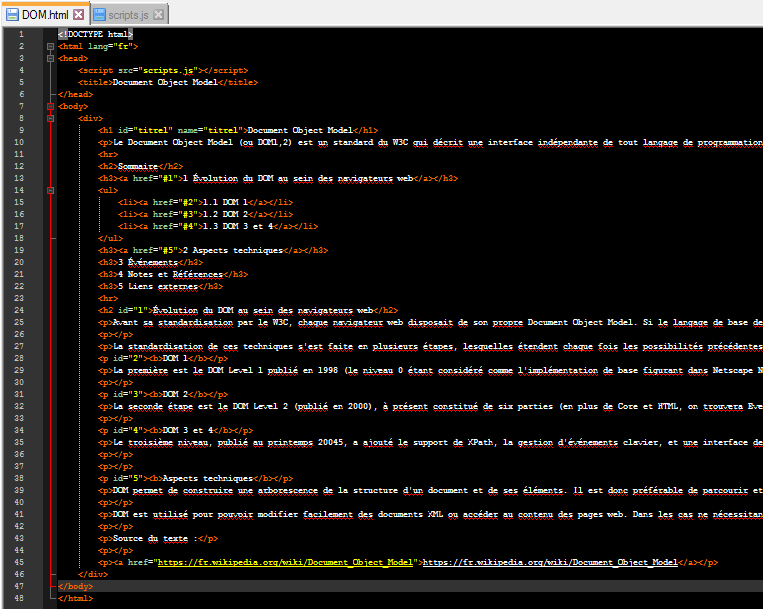Viewport: 763px width, 609px height.
Task: Click the list item 1.1 DOM 1
Action: click(225, 202)
